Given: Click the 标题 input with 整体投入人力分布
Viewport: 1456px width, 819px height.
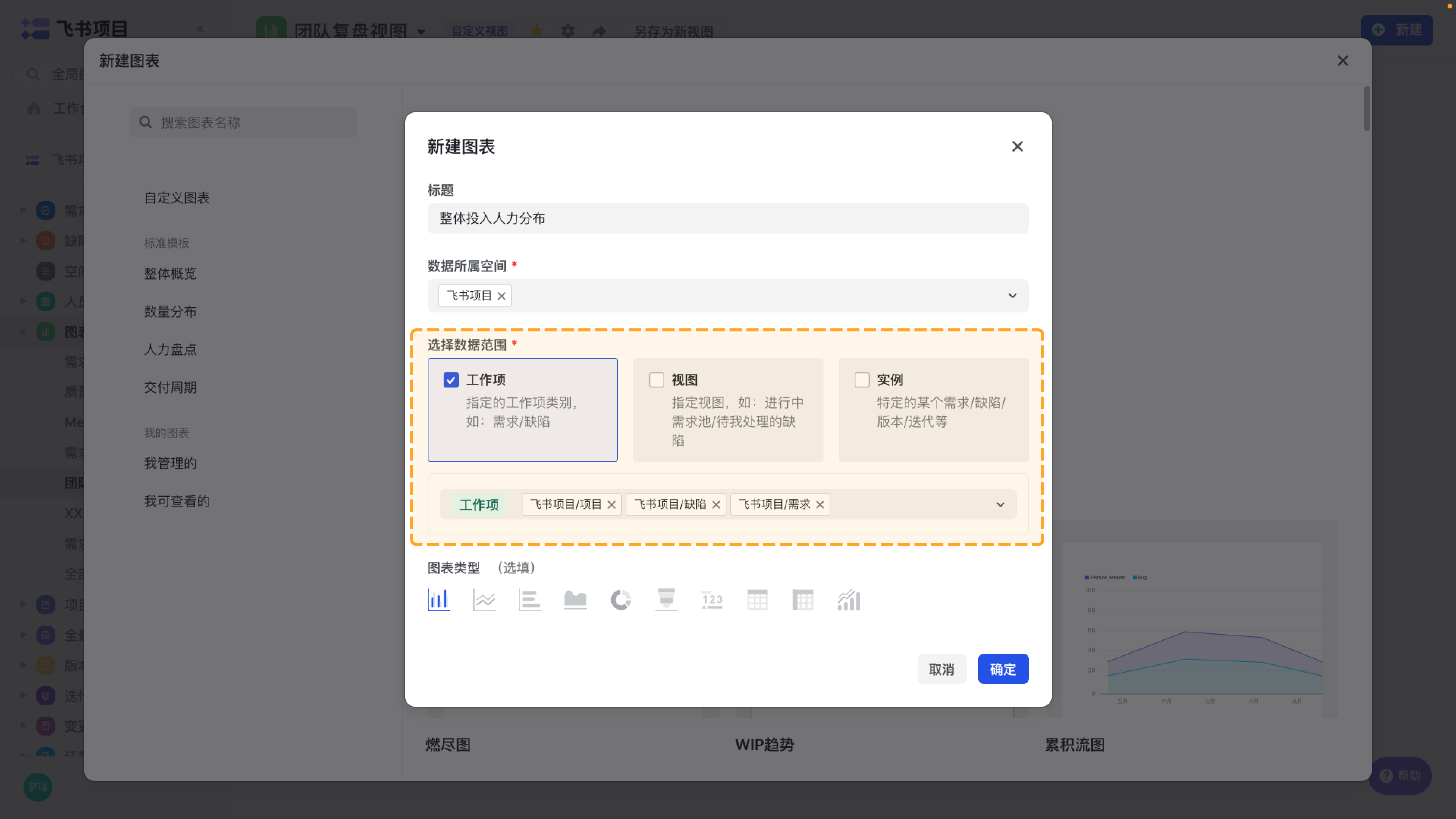Looking at the screenshot, I should point(728,218).
